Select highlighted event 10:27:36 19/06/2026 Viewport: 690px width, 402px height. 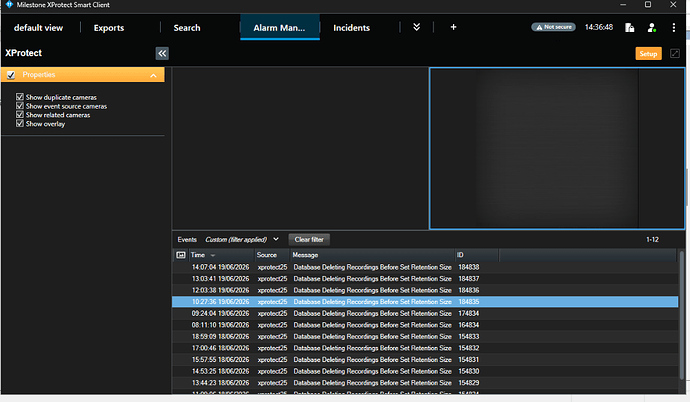[x=425, y=302]
